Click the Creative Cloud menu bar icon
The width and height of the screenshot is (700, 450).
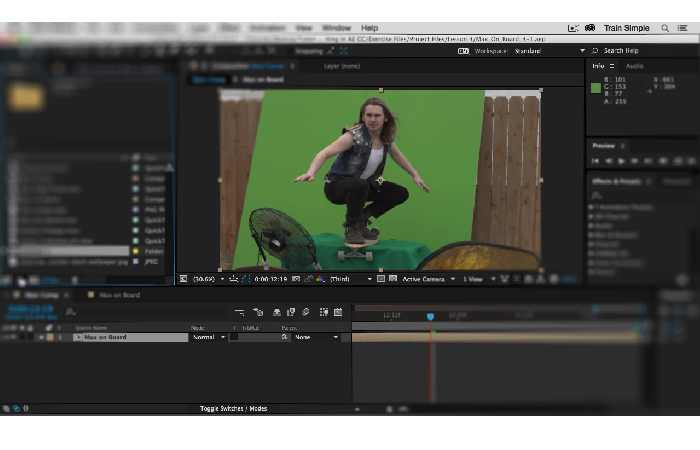click(x=590, y=28)
